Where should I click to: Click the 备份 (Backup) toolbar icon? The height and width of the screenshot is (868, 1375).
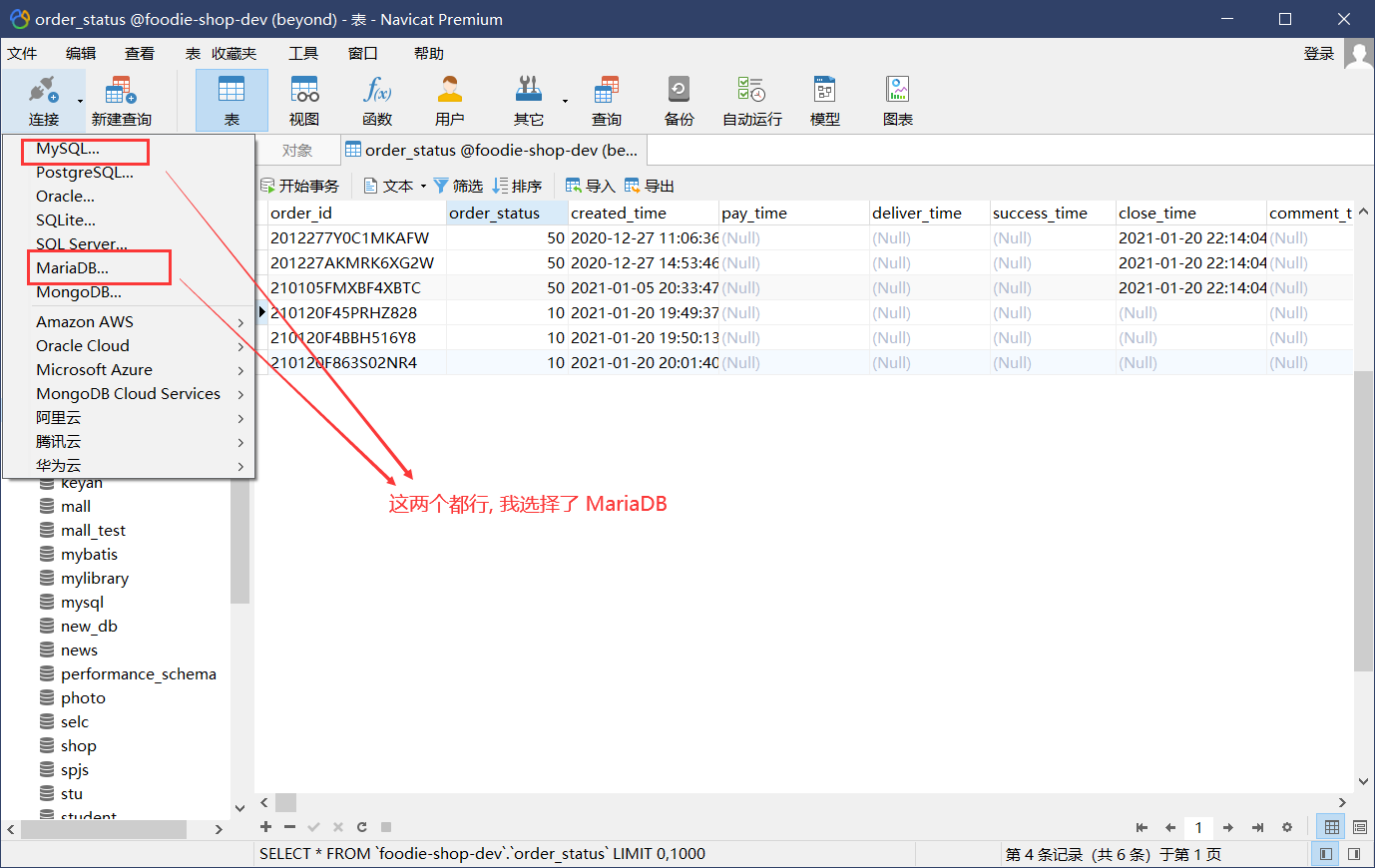pyautogui.click(x=679, y=100)
